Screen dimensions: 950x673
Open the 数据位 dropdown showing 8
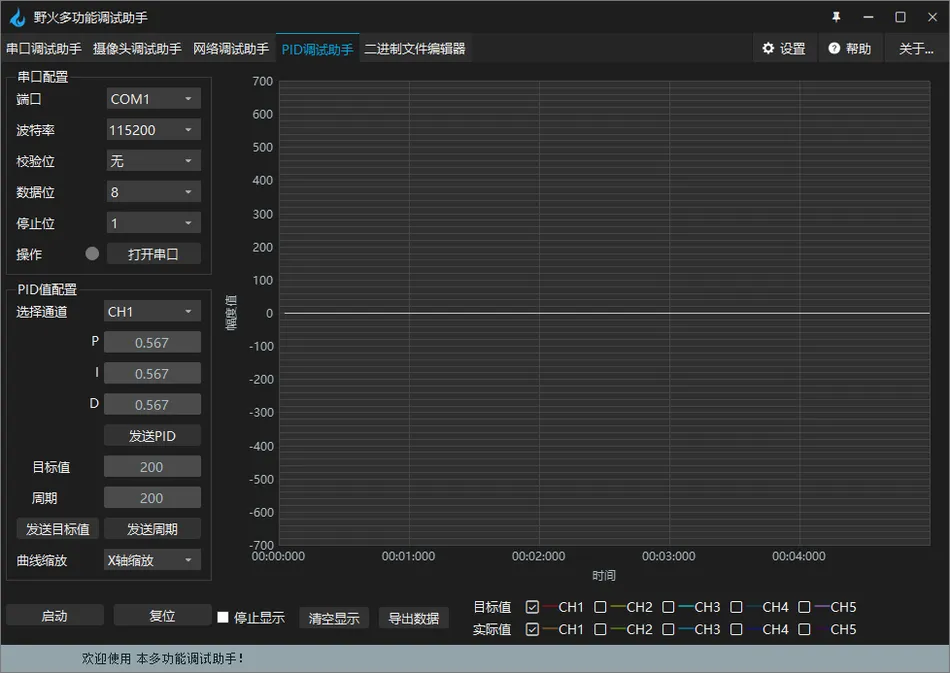tap(153, 192)
